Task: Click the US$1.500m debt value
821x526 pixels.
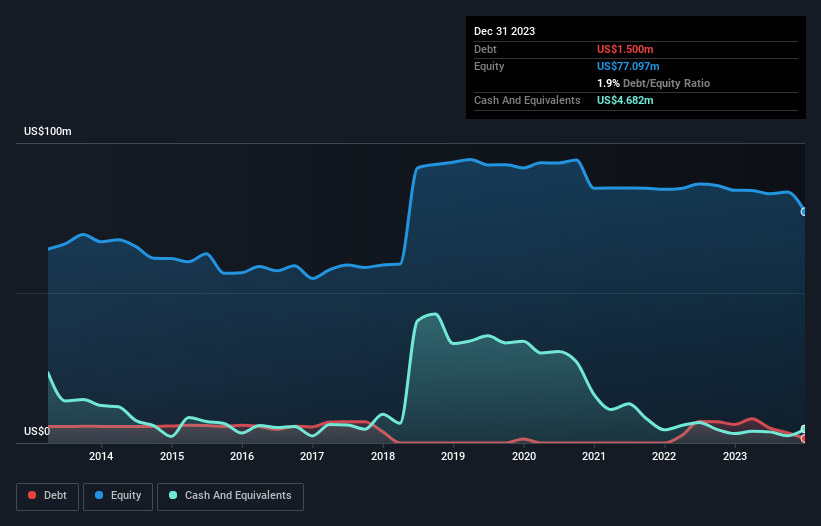Action: coord(625,49)
